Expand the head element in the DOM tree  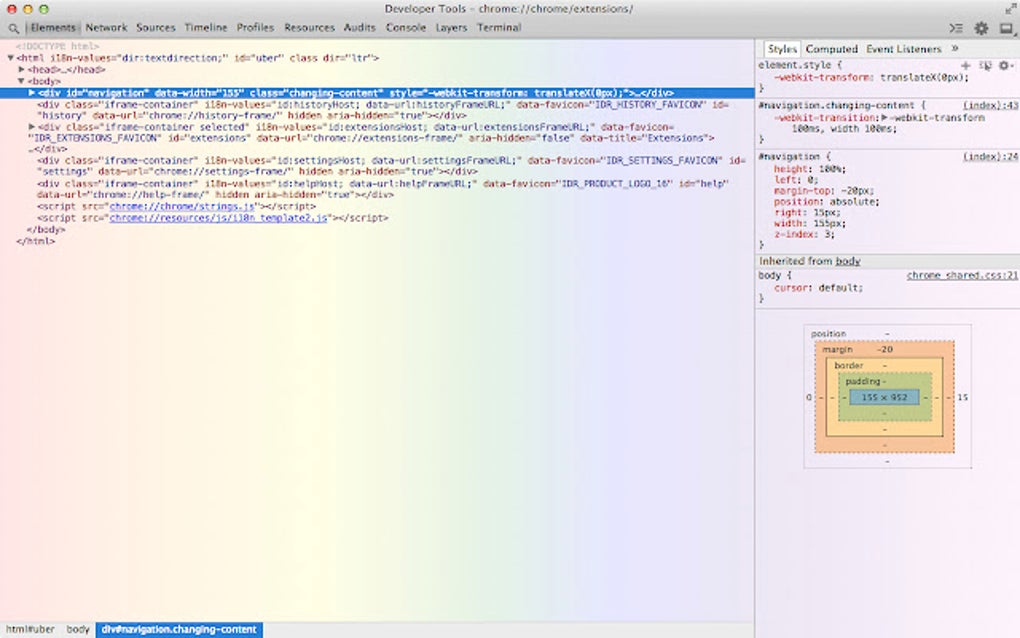pyautogui.click(x=23, y=69)
